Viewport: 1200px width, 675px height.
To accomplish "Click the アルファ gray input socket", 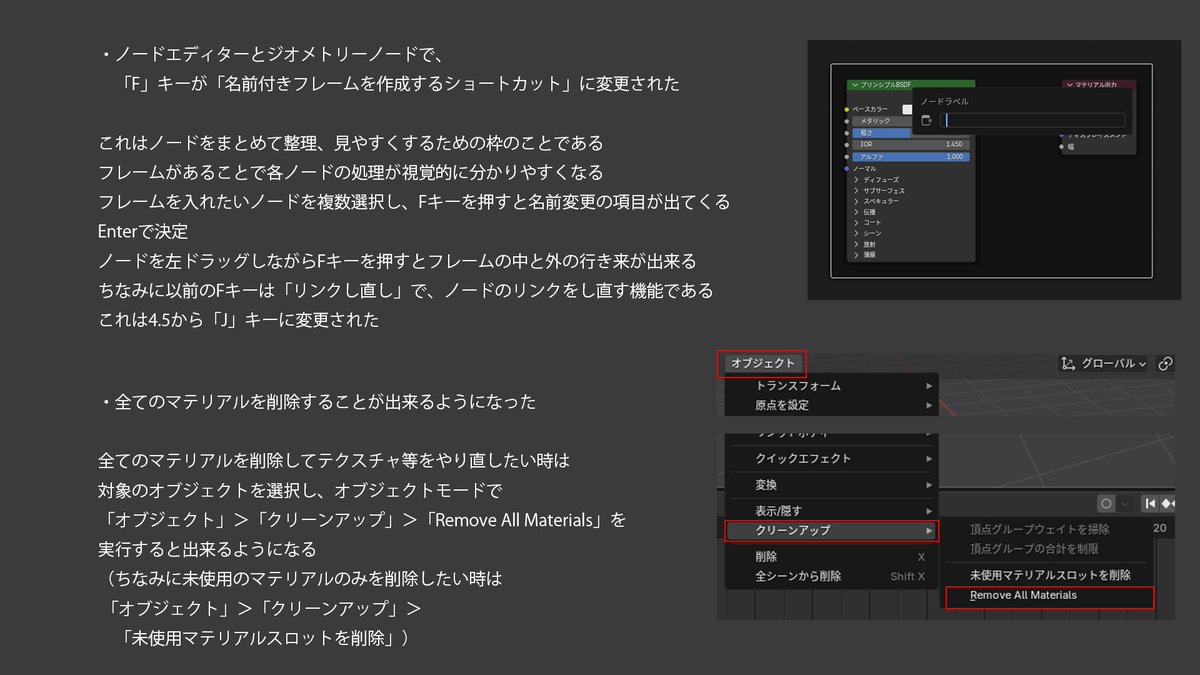I will [x=847, y=157].
